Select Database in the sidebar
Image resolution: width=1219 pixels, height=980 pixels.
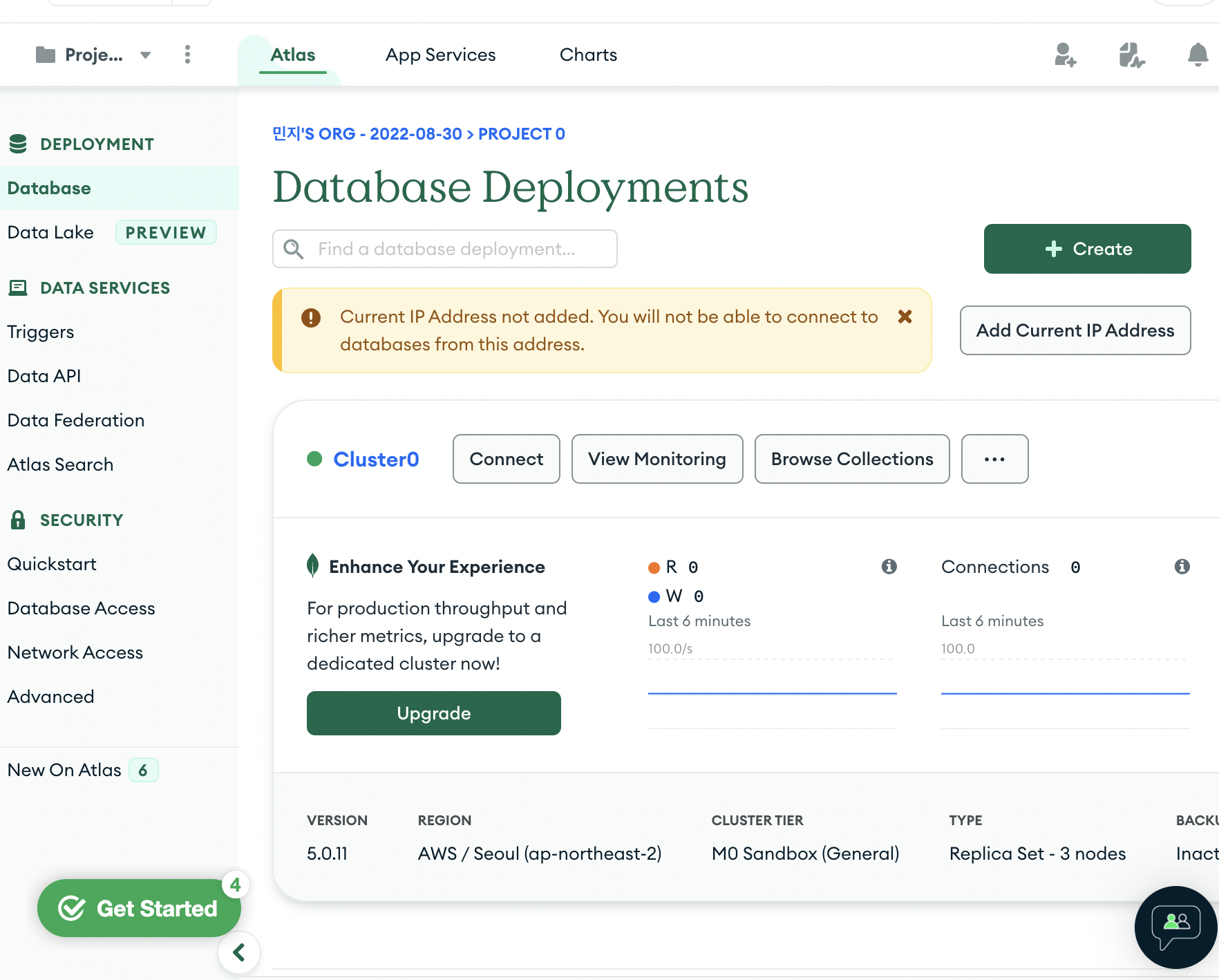[x=120, y=188]
